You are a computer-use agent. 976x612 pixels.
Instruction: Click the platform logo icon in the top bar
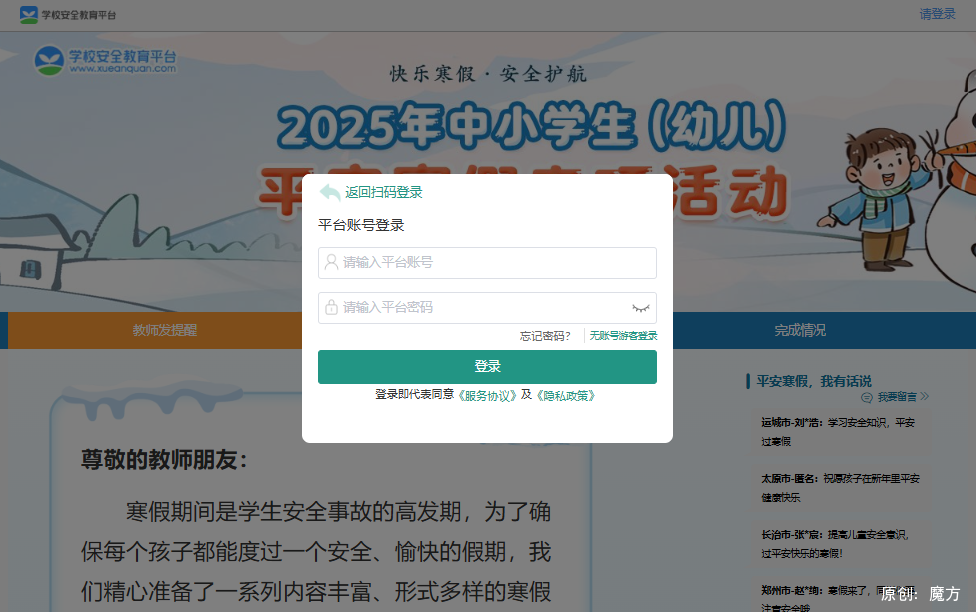point(27,14)
